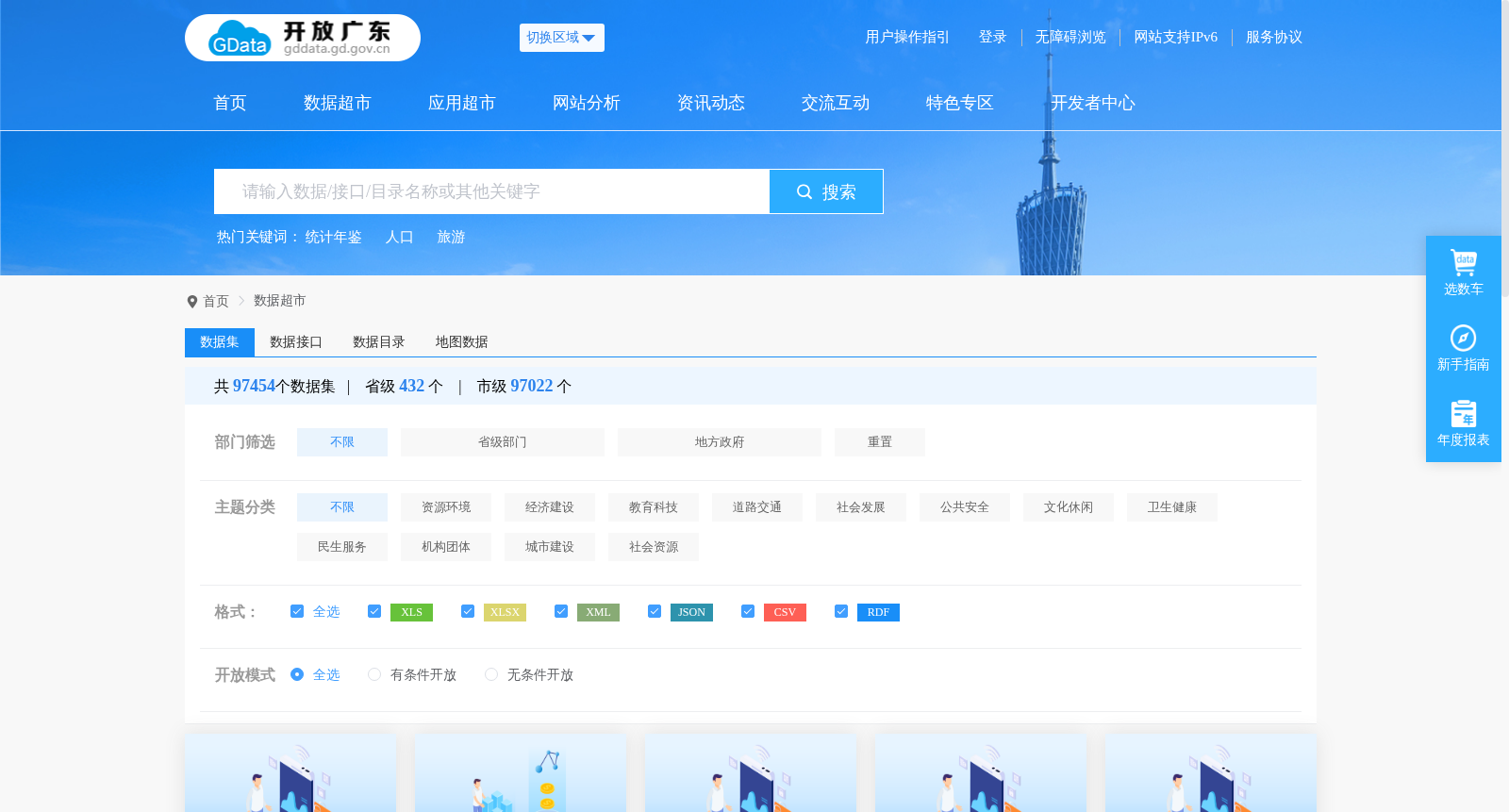Screen dimensions: 1509x812
Task: Open the 无障碍浏览 link
Action: [x=1070, y=37]
